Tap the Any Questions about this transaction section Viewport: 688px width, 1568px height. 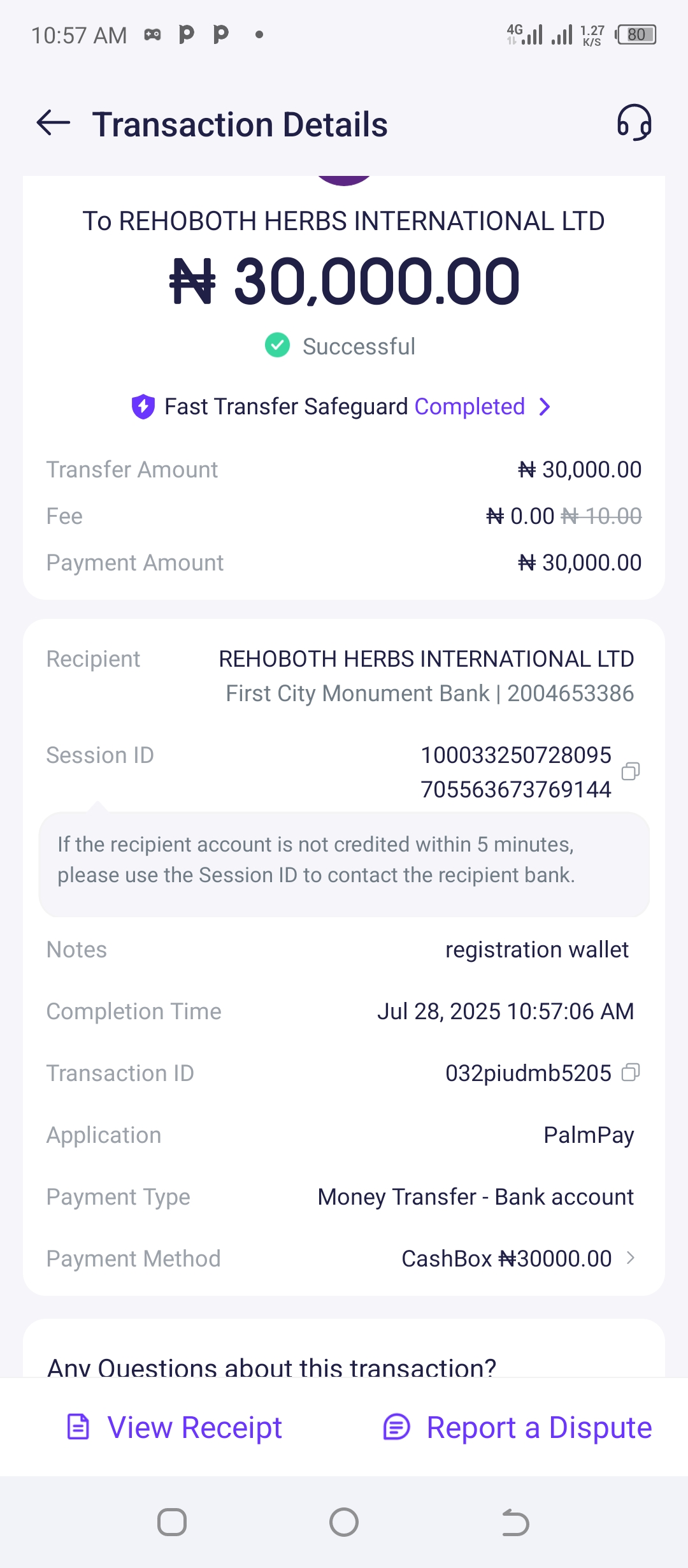point(272,1367)
